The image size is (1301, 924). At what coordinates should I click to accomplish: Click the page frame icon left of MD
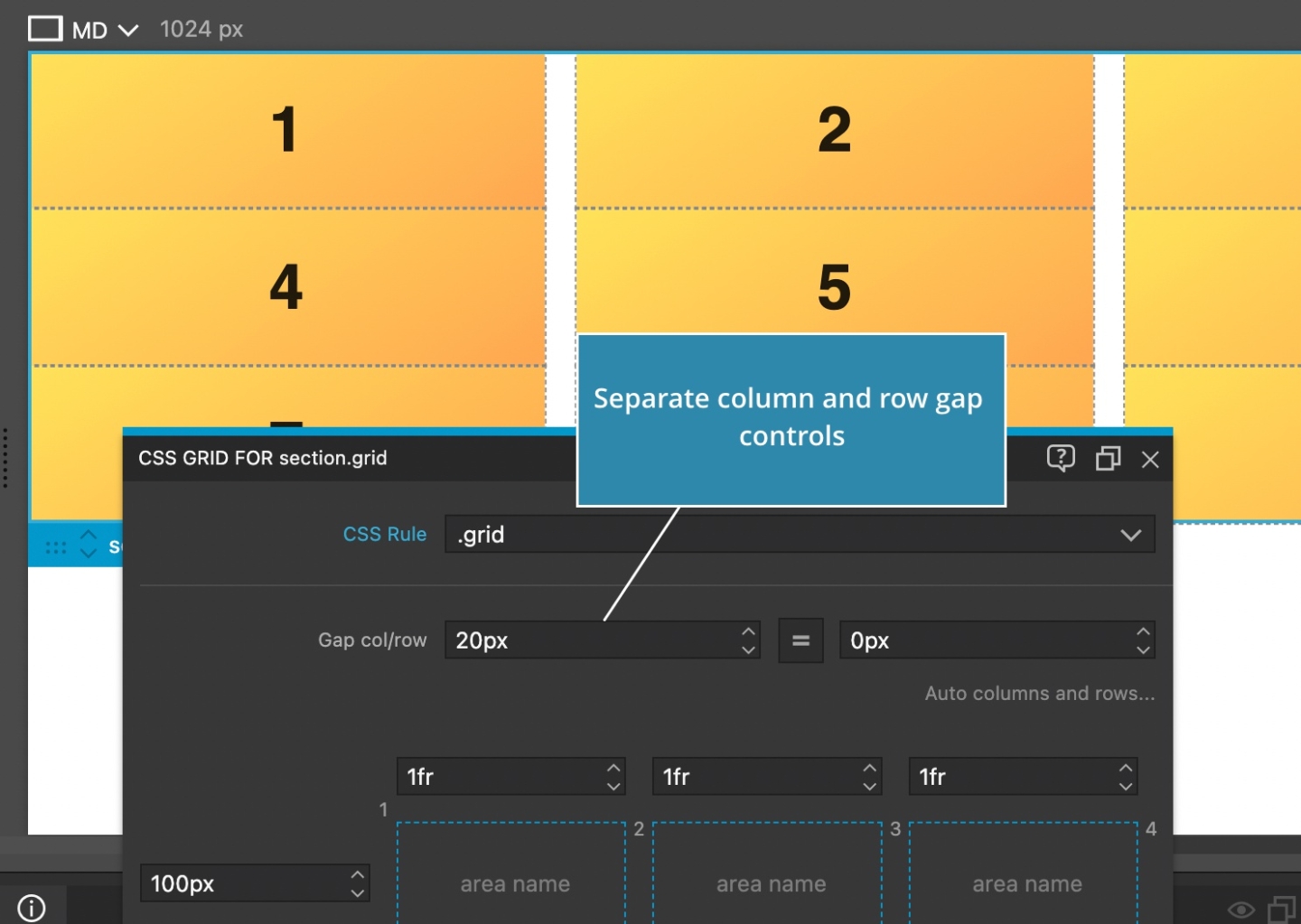pos(45,28)
